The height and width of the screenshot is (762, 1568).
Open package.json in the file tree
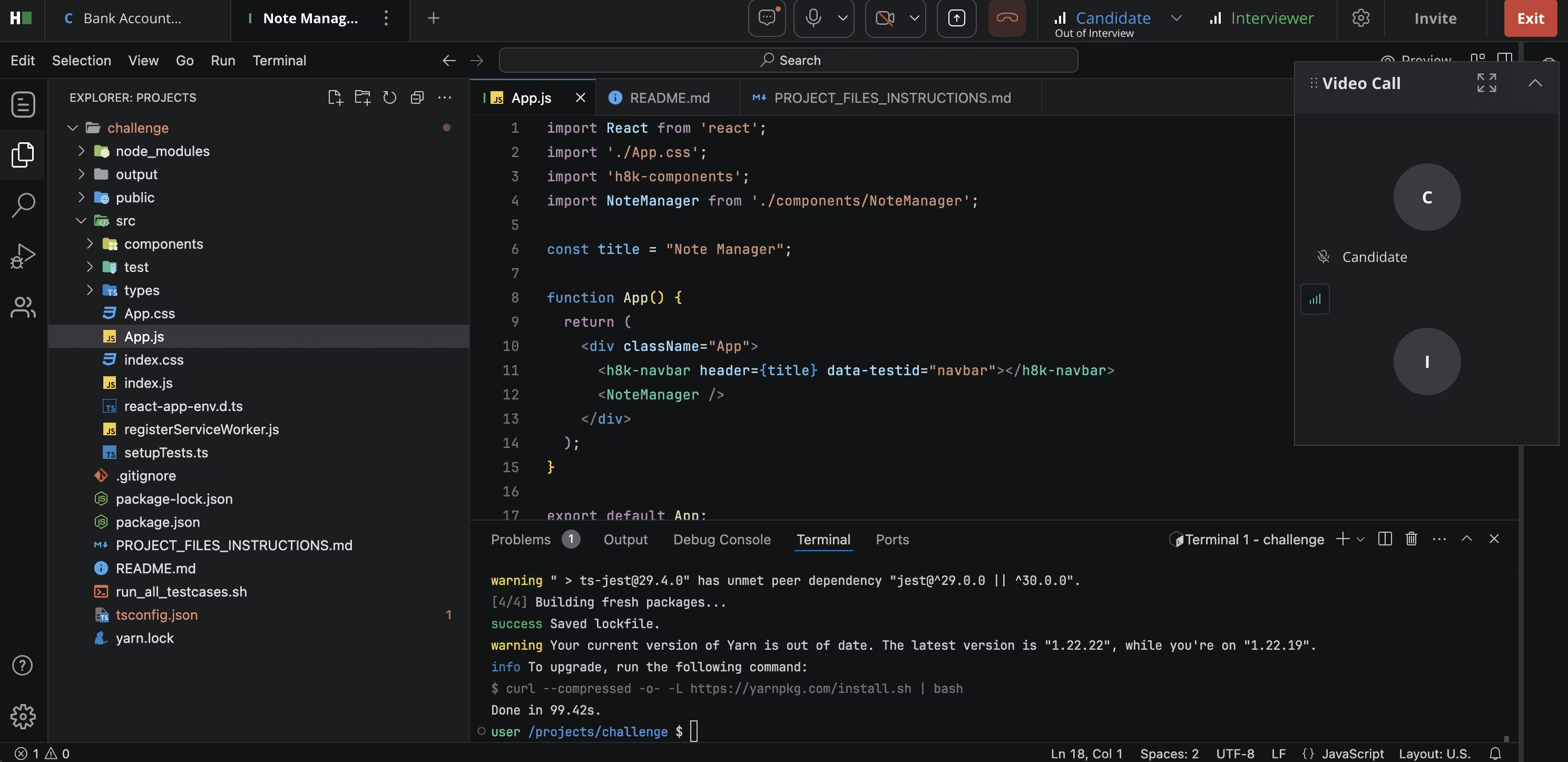(158, 522)
